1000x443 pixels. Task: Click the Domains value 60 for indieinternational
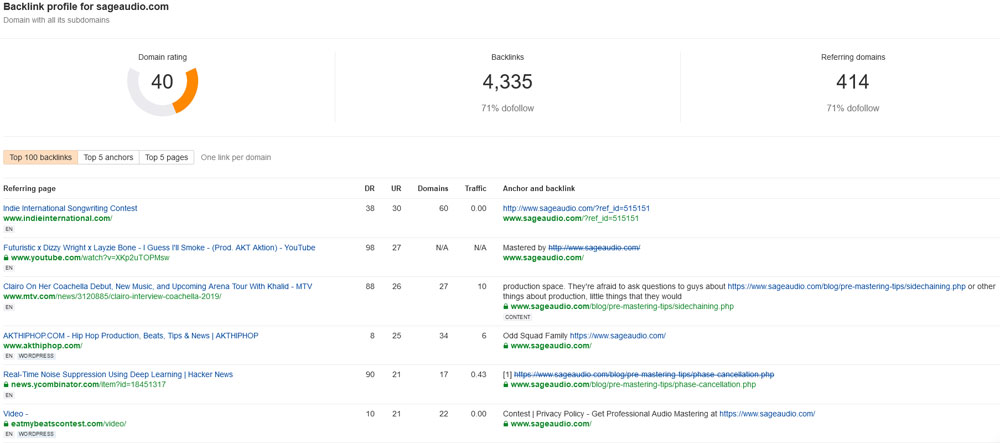(x=443, y=208)
